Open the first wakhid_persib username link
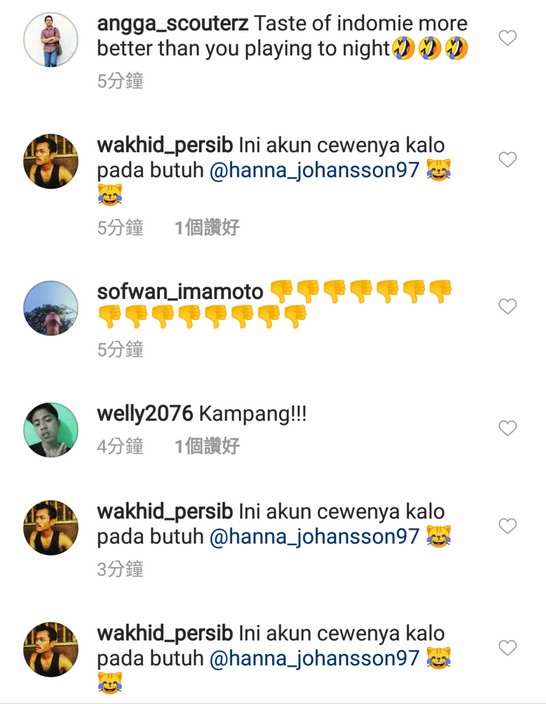 click(x=165, y=146)
